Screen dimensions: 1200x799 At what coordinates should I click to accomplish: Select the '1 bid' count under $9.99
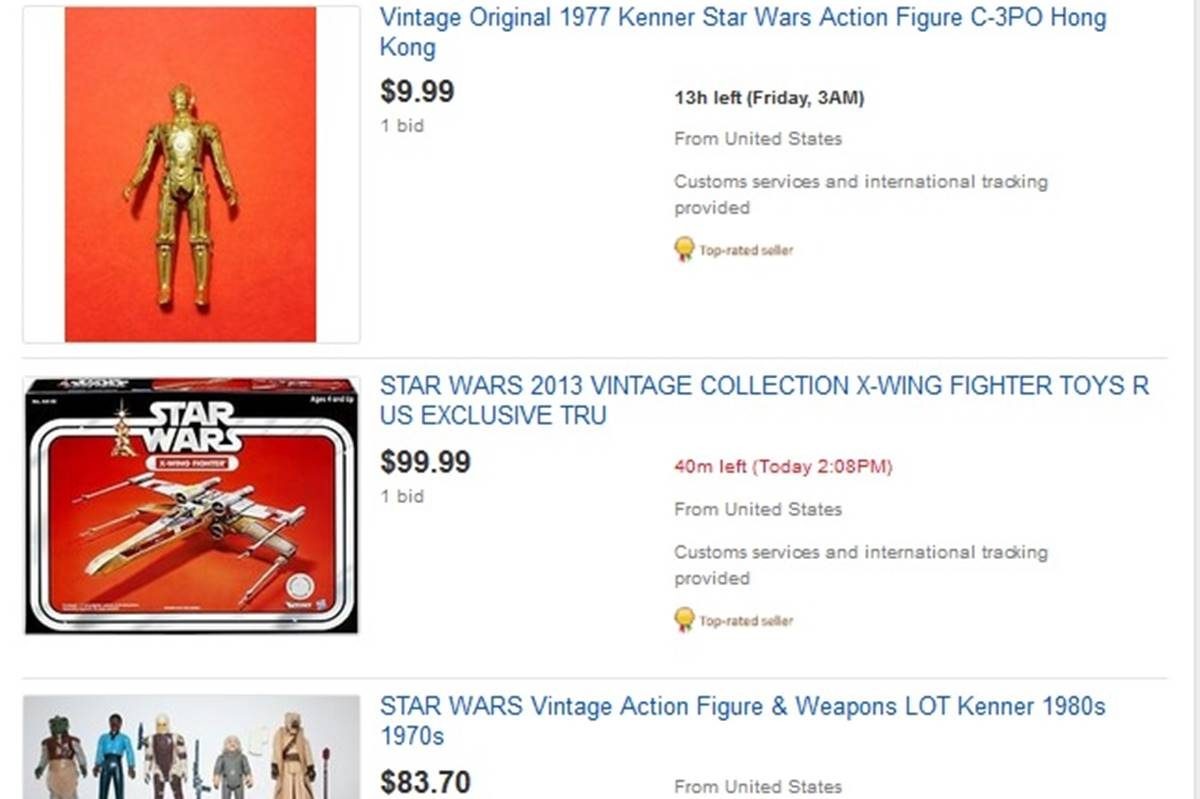[402, 126]
